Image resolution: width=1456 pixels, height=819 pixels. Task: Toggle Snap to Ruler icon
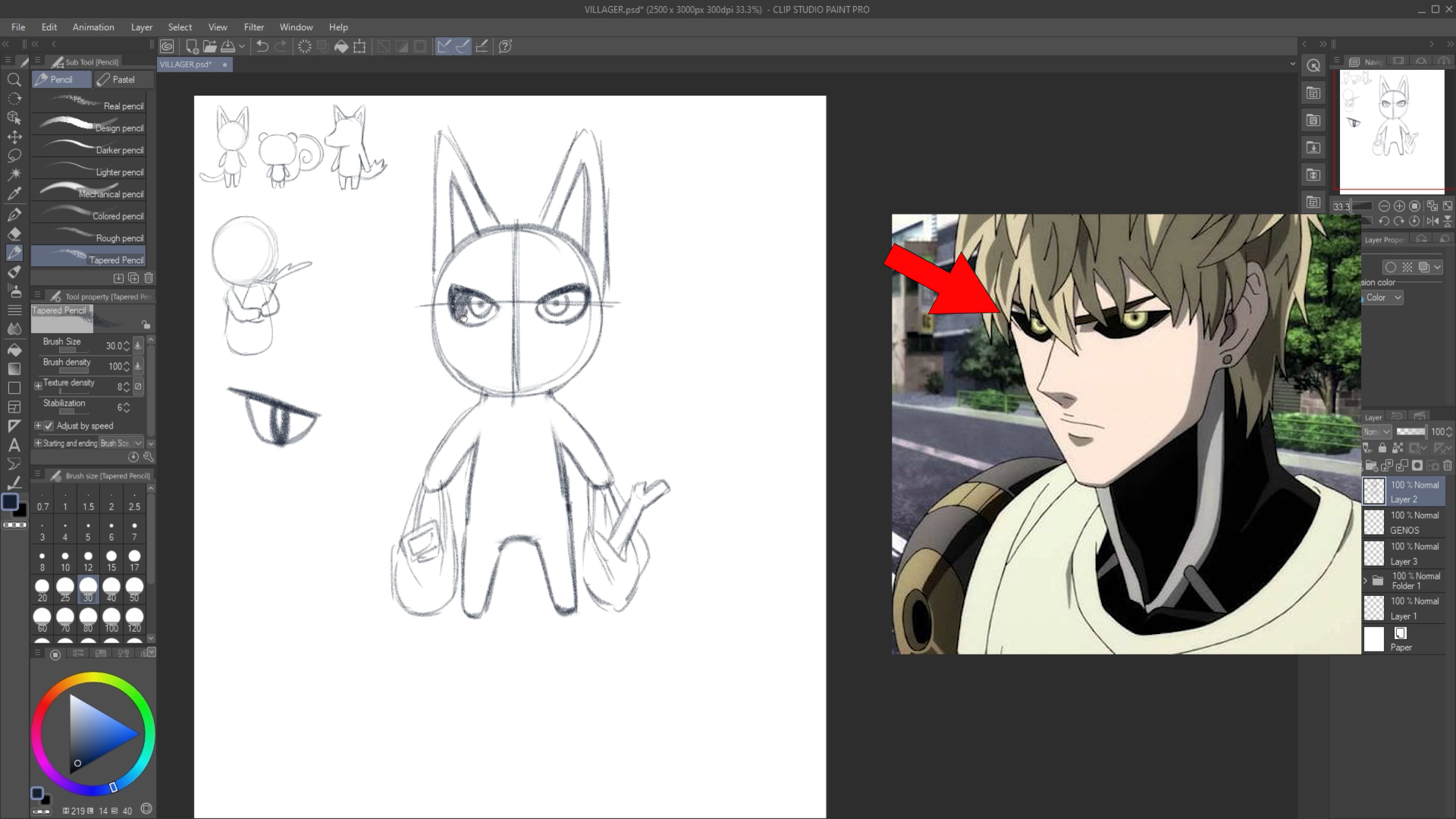coord(444,46)
